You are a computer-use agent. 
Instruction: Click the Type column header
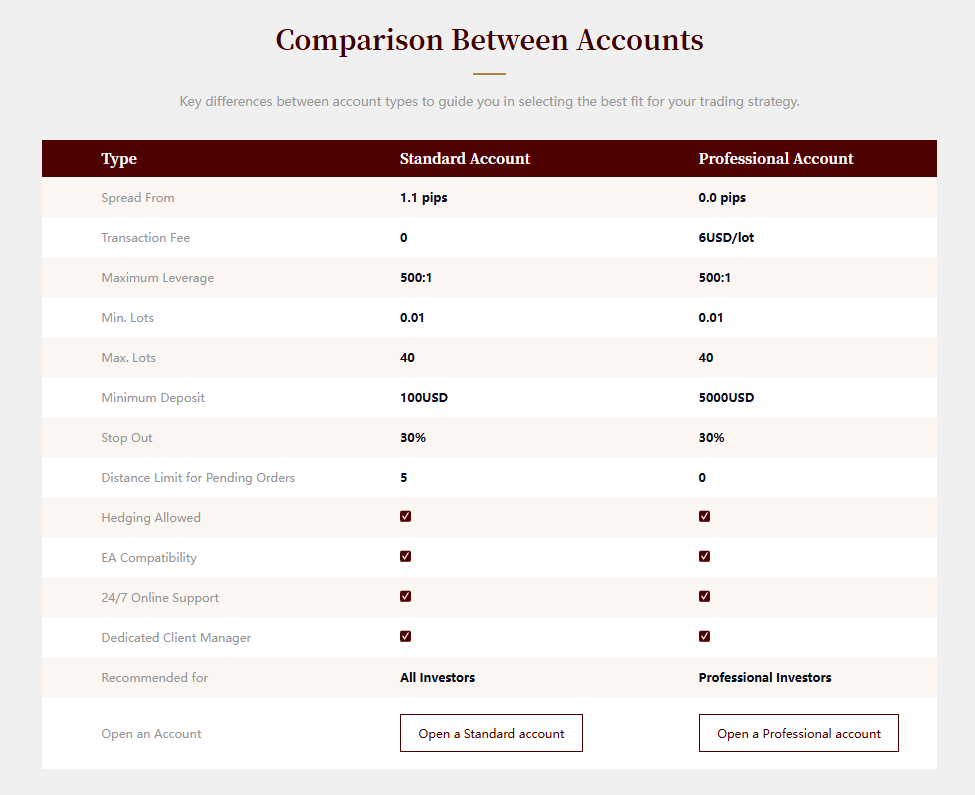[x=119, y=159]
